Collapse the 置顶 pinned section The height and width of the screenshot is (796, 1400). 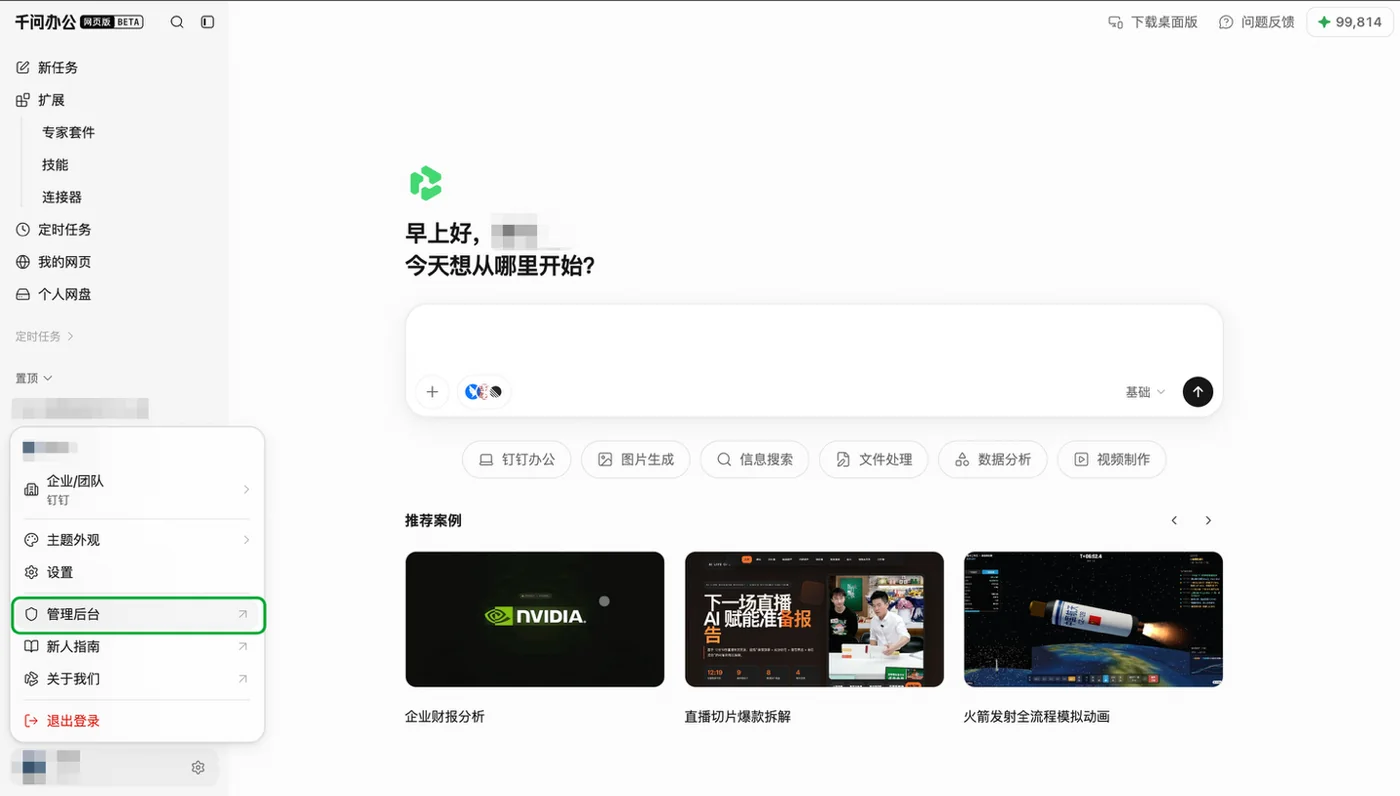pos(34,378)
